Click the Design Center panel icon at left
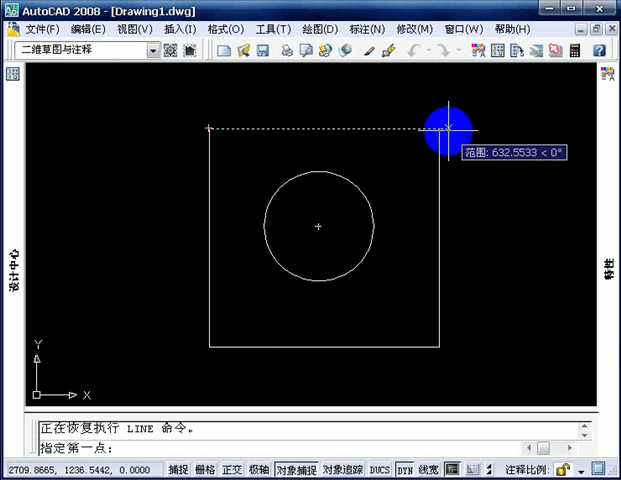The width and height of the screenshot is (621, 480). pos(13,74)
